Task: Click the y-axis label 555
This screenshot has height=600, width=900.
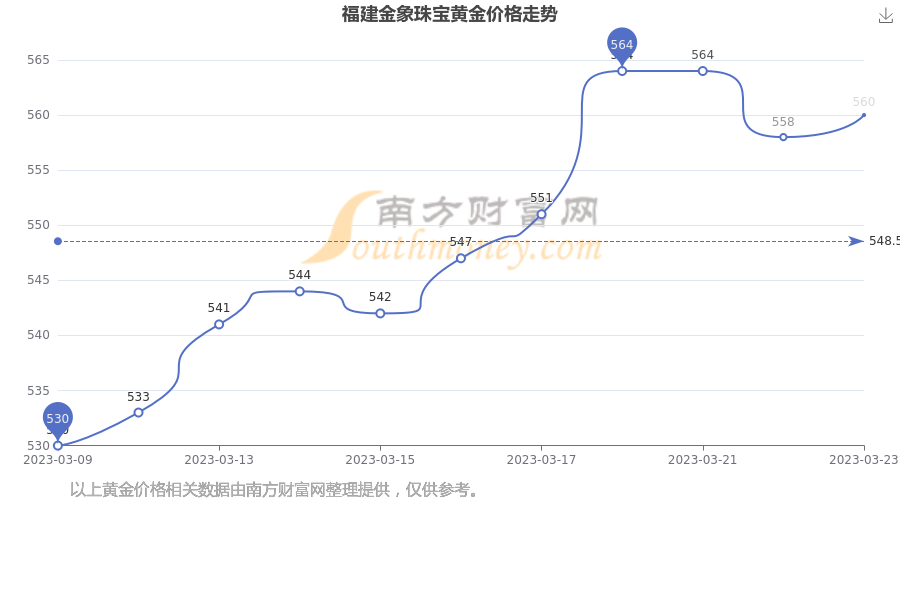Action: click(x=38, y=170)
